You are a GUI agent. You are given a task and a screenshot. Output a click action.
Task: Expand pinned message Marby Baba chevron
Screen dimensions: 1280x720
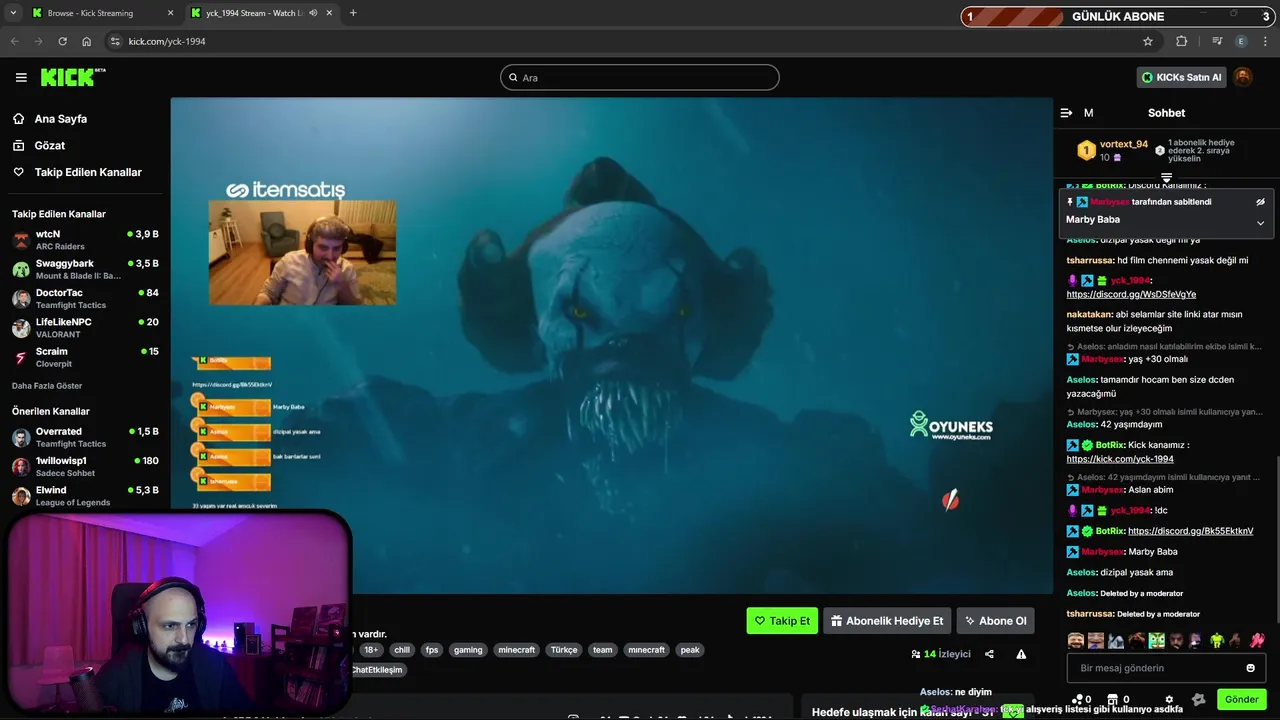tap(1260, 223)
